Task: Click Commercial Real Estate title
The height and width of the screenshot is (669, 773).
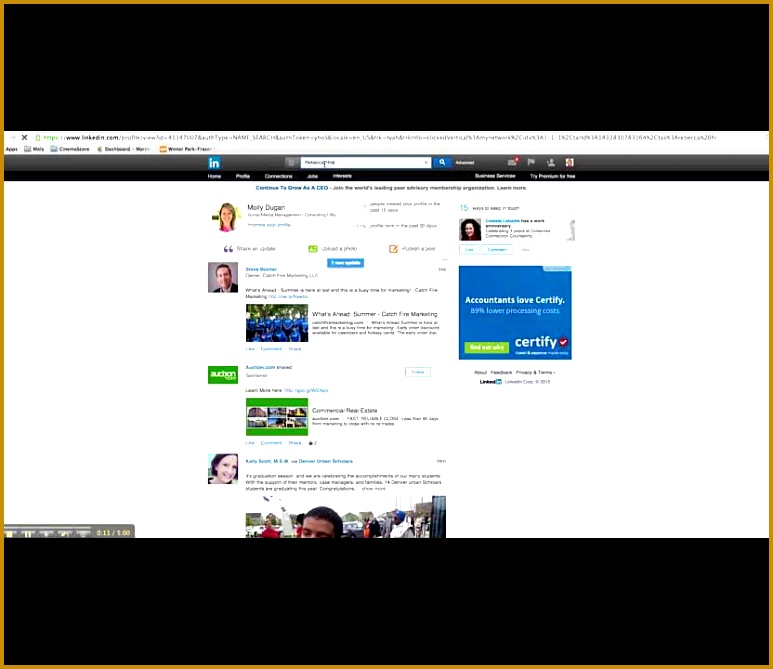Action: click(345, 410)
